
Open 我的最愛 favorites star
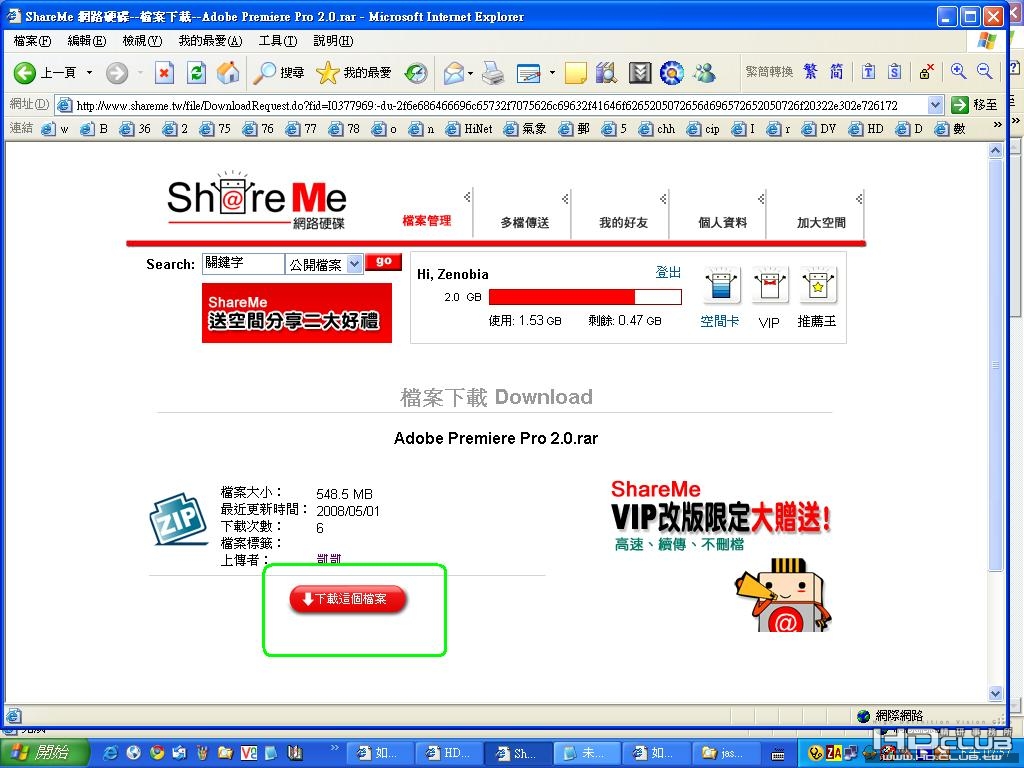[353, 72]
